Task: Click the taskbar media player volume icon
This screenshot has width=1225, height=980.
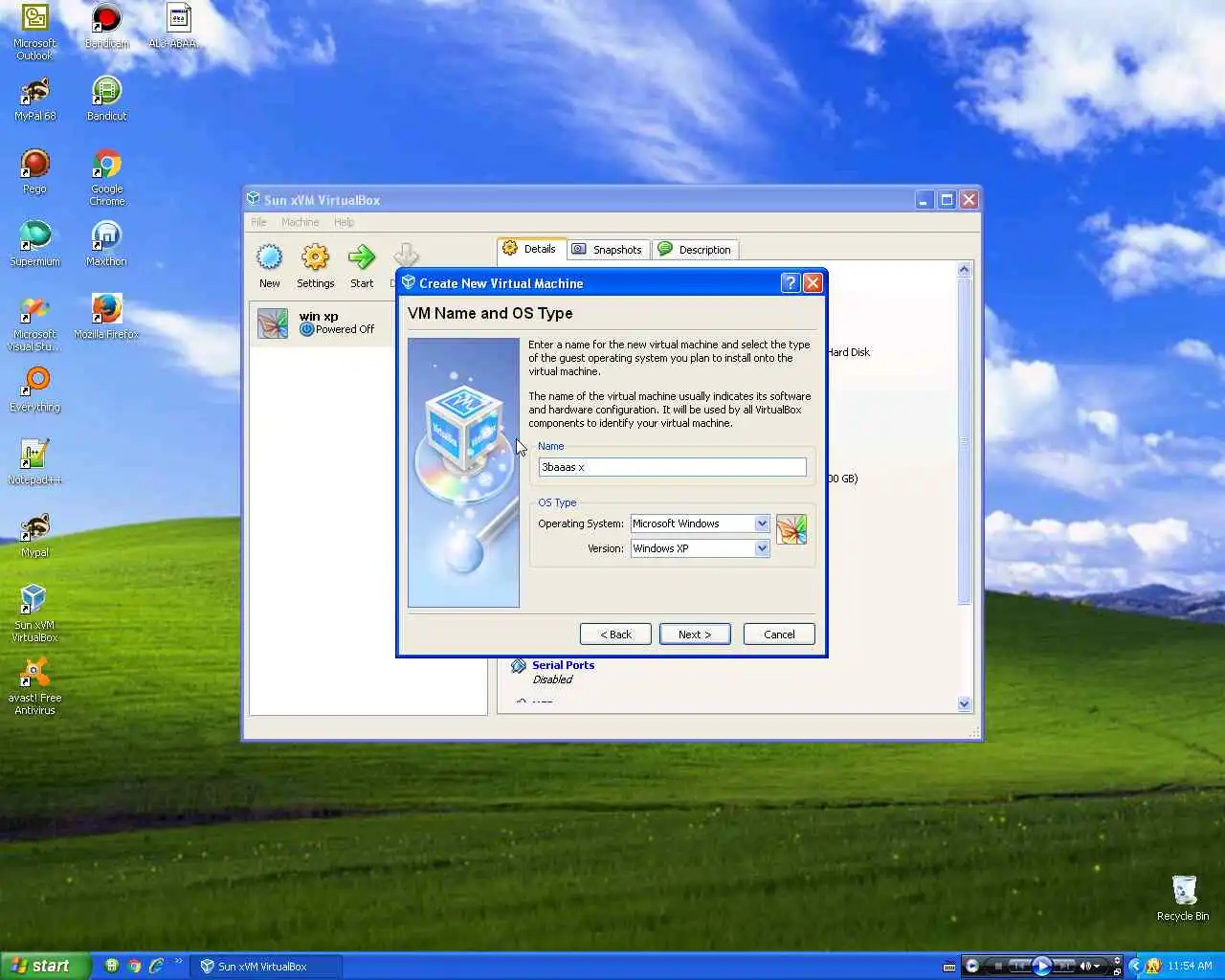Action: click(x=1084, y=966)
